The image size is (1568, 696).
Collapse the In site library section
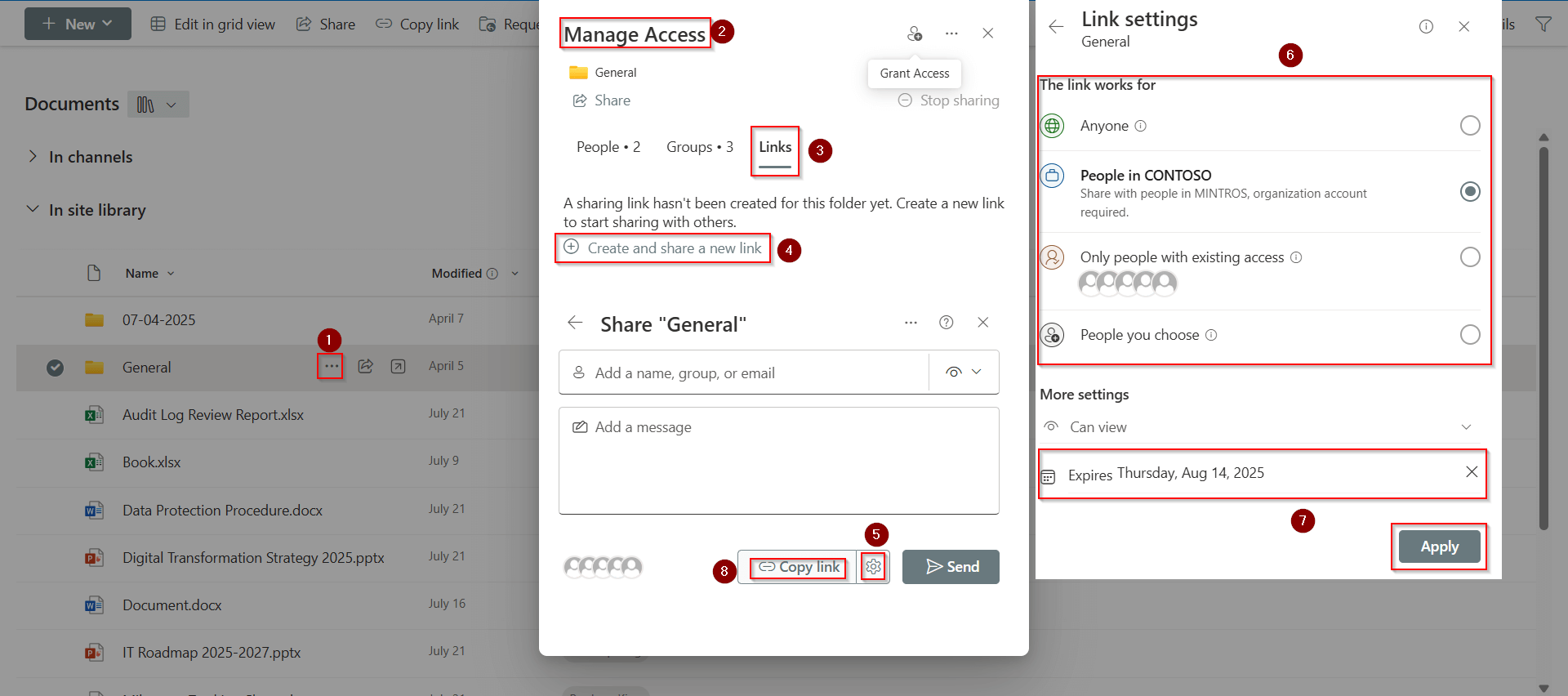[33, 209]
